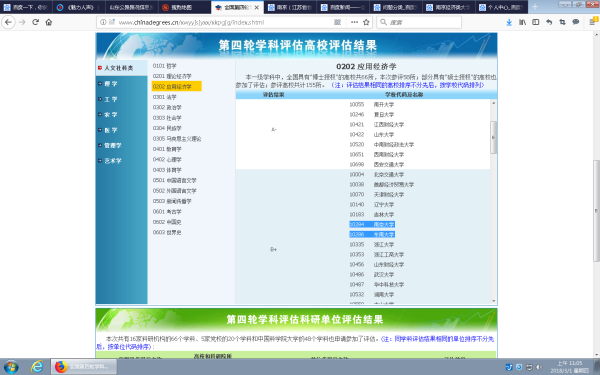The image size is (600, 375).
Task: Expand the 理学 category
Action: click(111, 84)
